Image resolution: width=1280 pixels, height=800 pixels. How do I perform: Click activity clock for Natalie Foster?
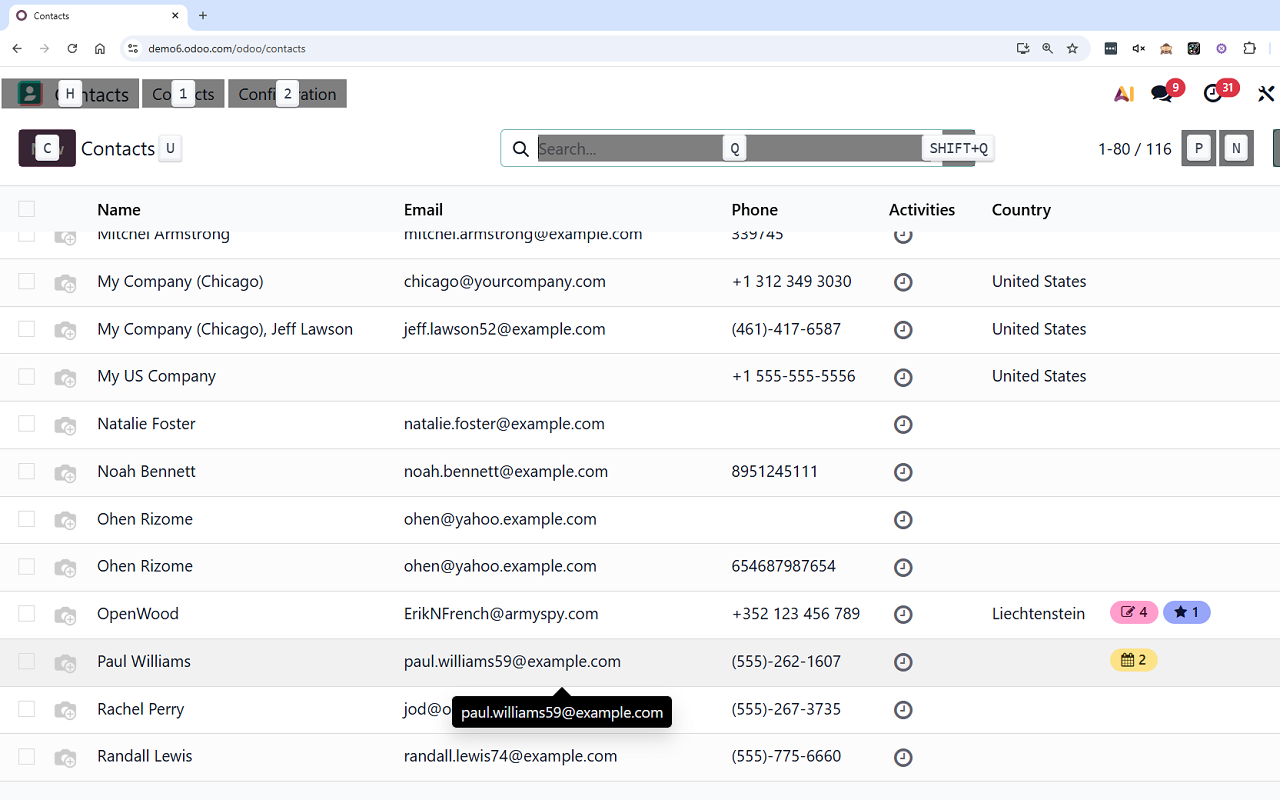tap(903, 424)
